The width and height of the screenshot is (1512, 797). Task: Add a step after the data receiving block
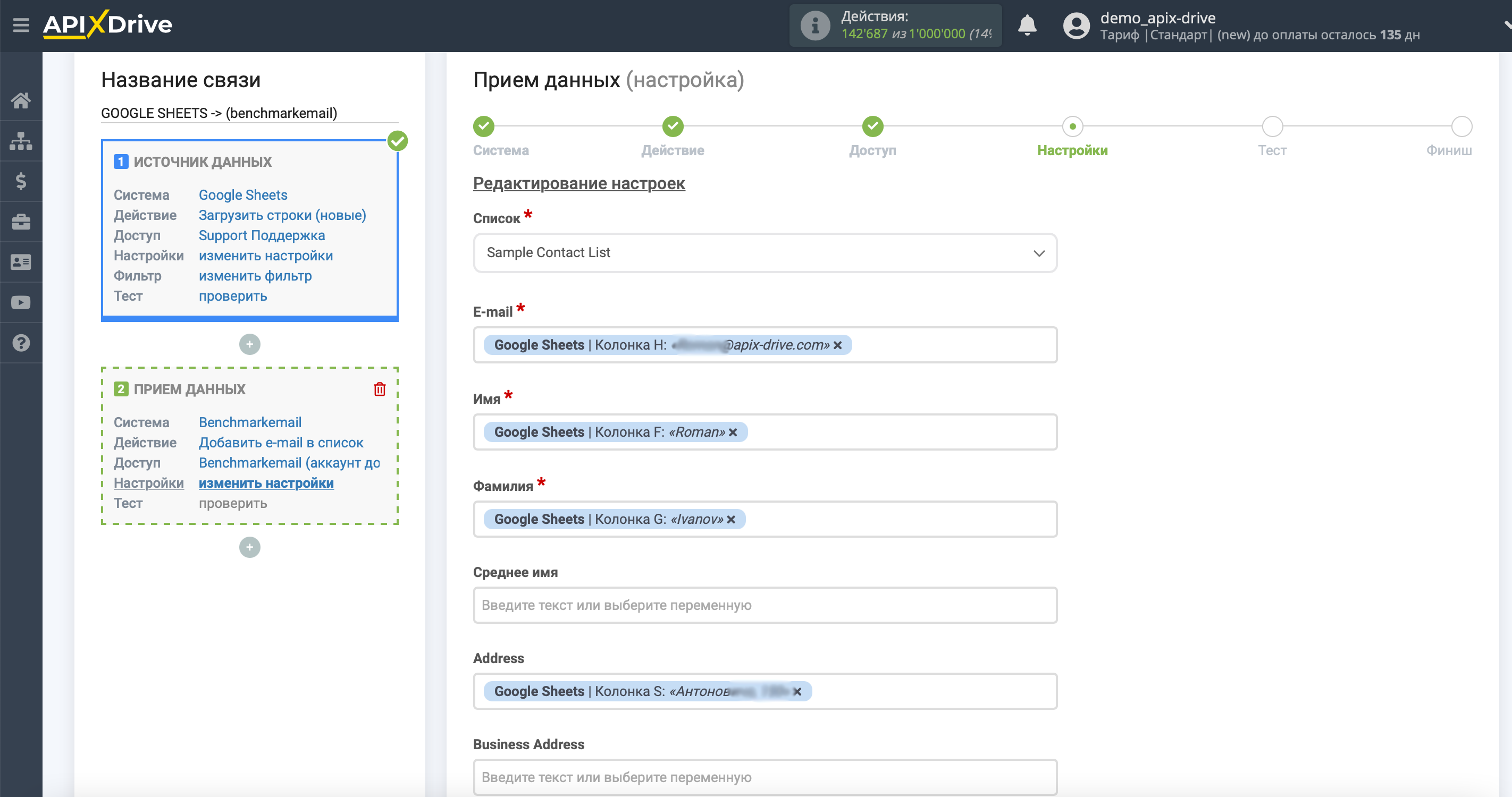click(249, 547)
